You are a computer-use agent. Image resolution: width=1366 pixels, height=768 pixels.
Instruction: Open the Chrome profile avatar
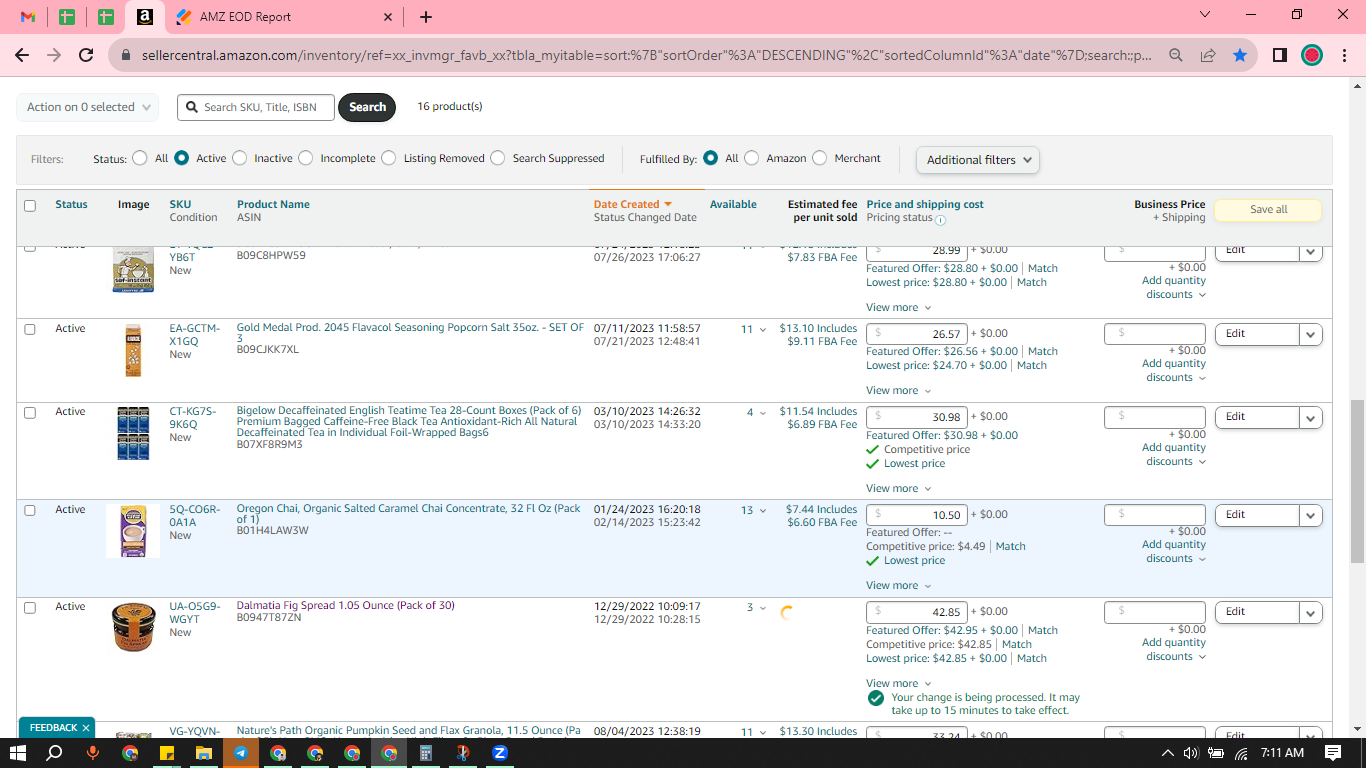[x=1312, y=56]
